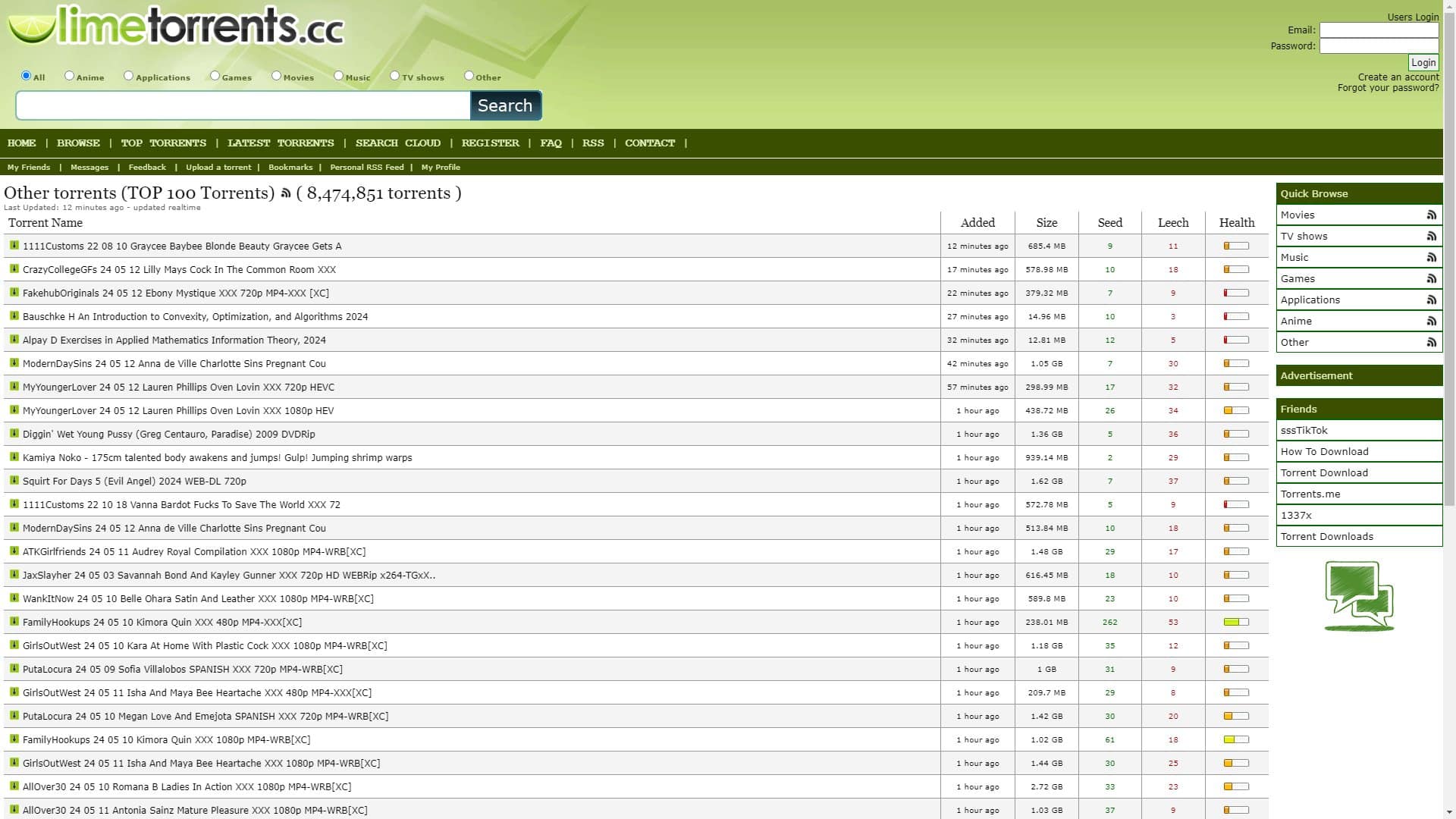Click the green chat bubbles icon in the sidebar
The width and height of the screenshot is (1456, 819).
point(1359,596)
